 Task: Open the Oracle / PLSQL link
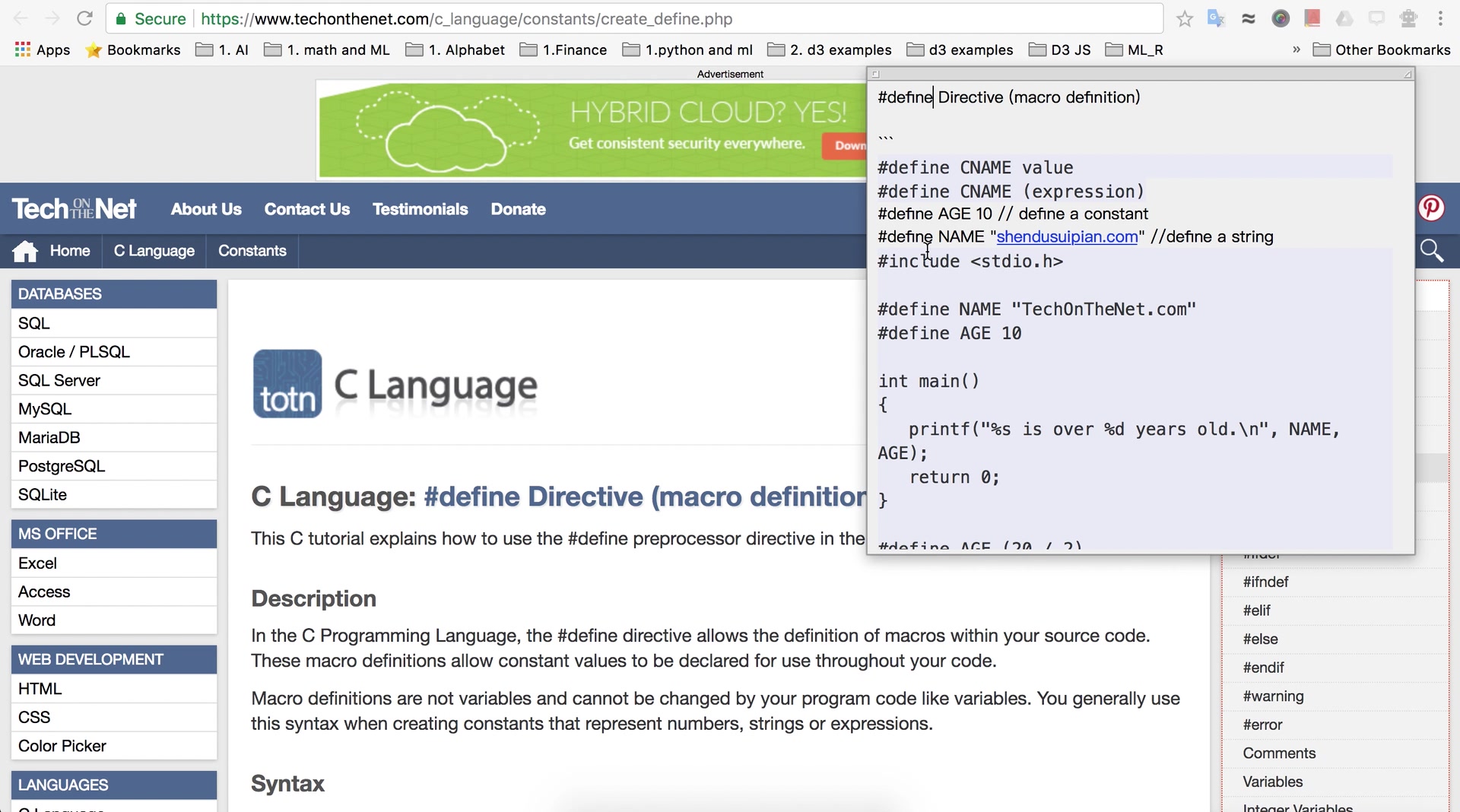(x=114, y=352)
